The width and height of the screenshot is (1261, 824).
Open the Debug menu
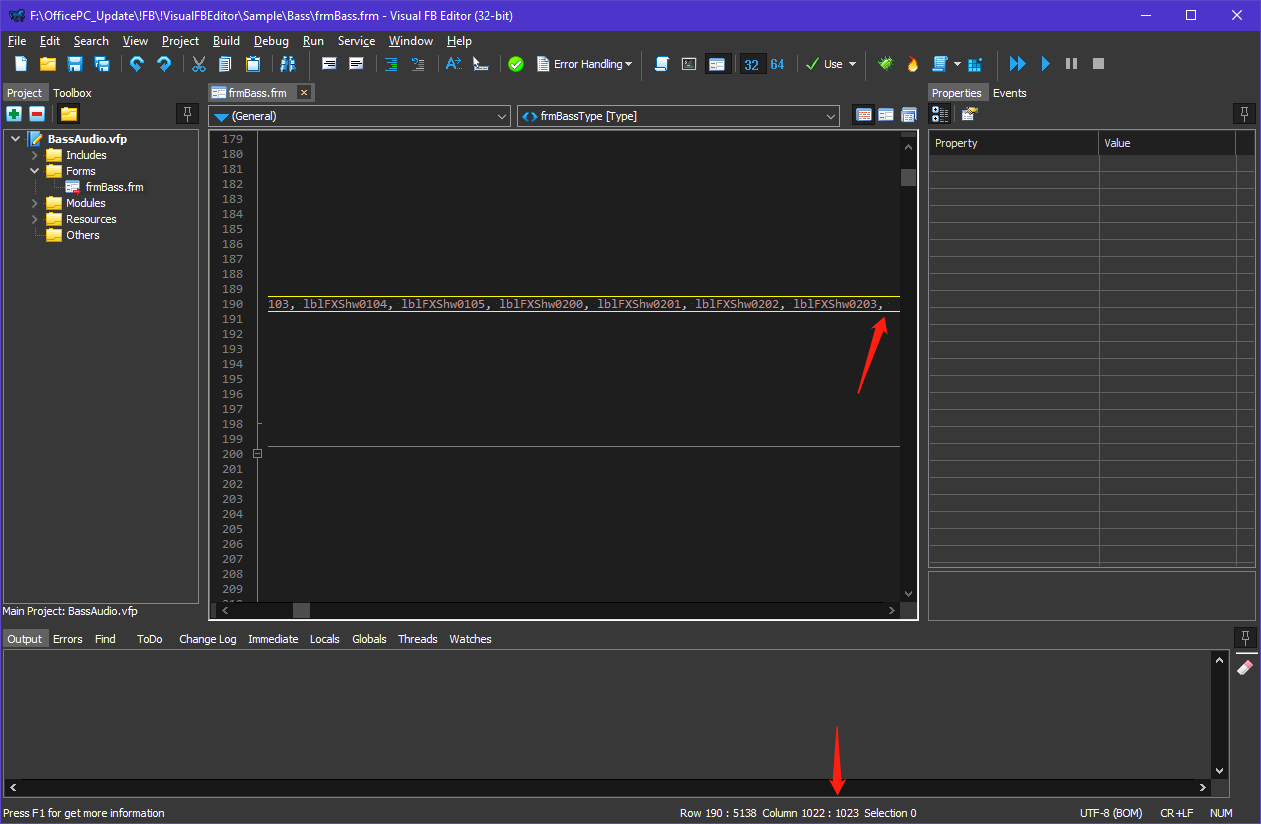pyautogui.click(x=271, y=41)
